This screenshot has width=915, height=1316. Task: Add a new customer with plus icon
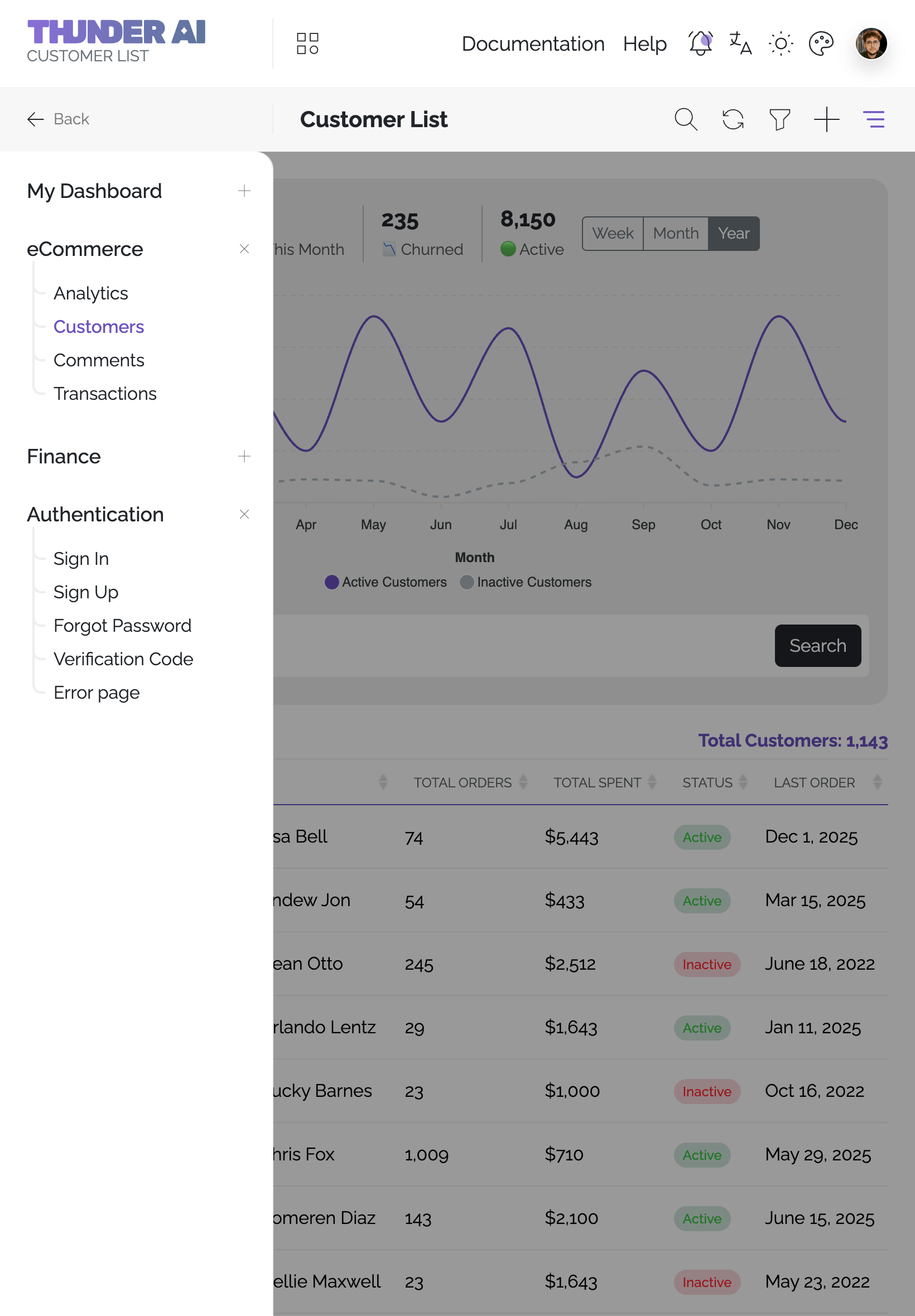[x=826, y=119]
